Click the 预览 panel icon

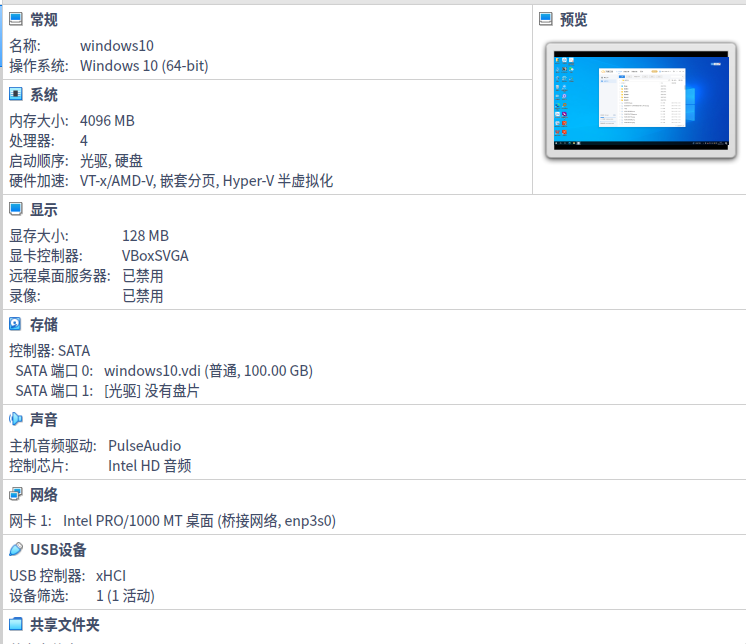(x=546, y=19)
